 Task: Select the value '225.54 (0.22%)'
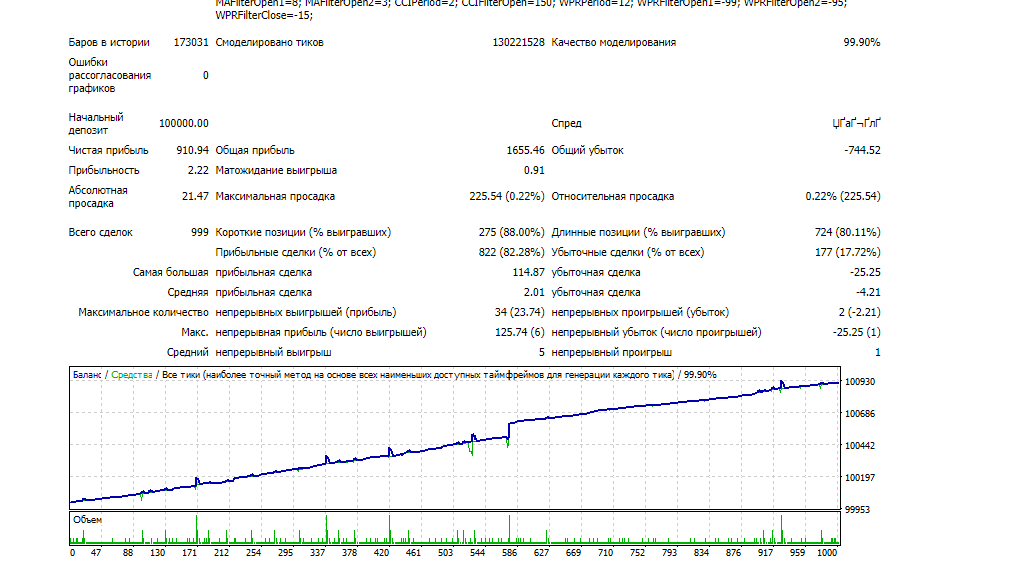[507, 197]
